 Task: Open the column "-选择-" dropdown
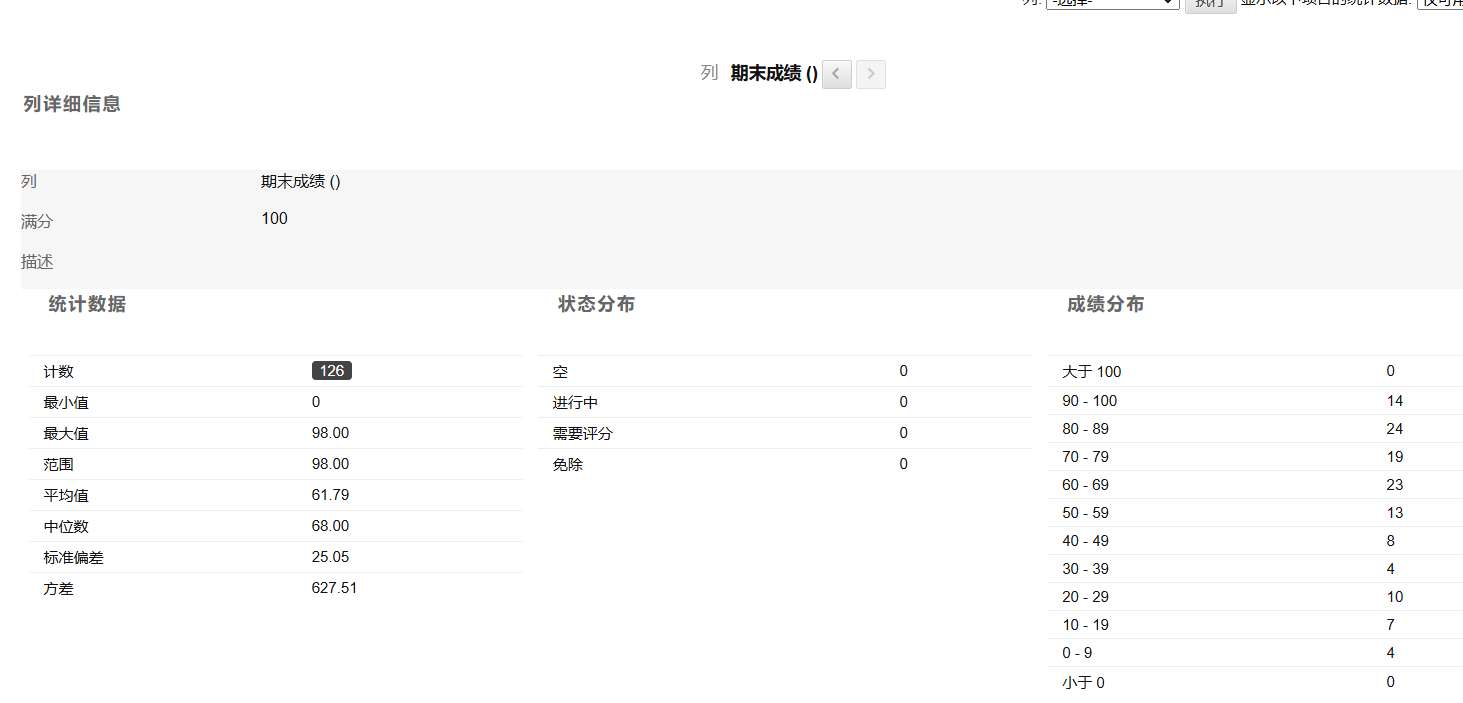(x=1112, y=3)
